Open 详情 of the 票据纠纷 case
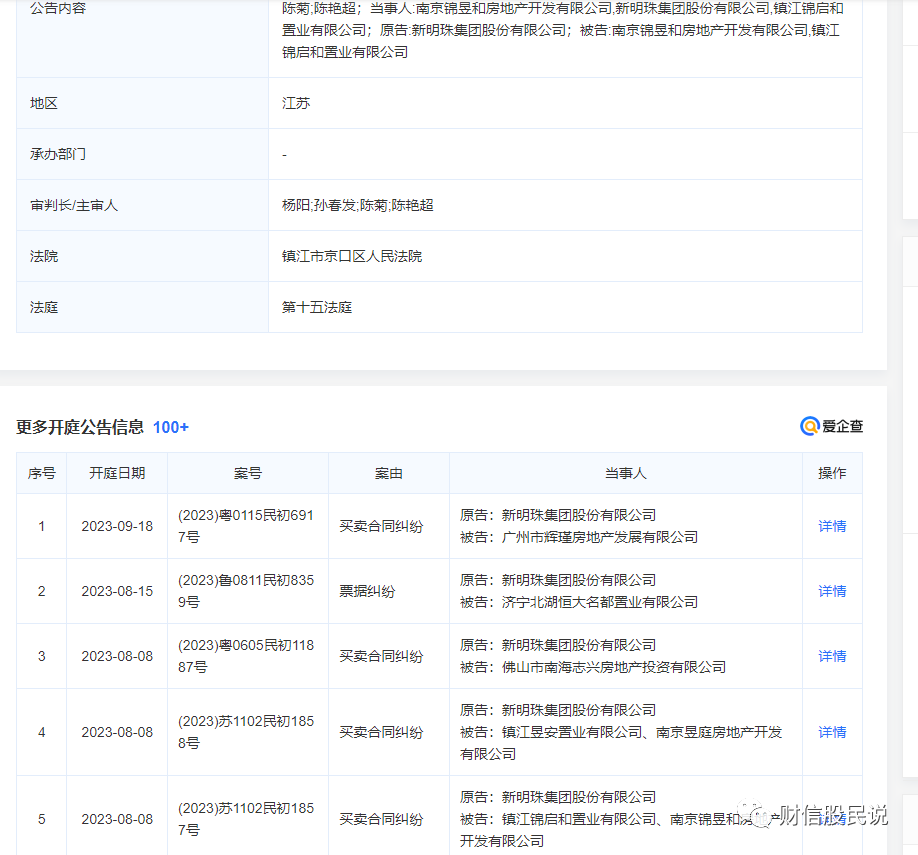 point(832,591)
